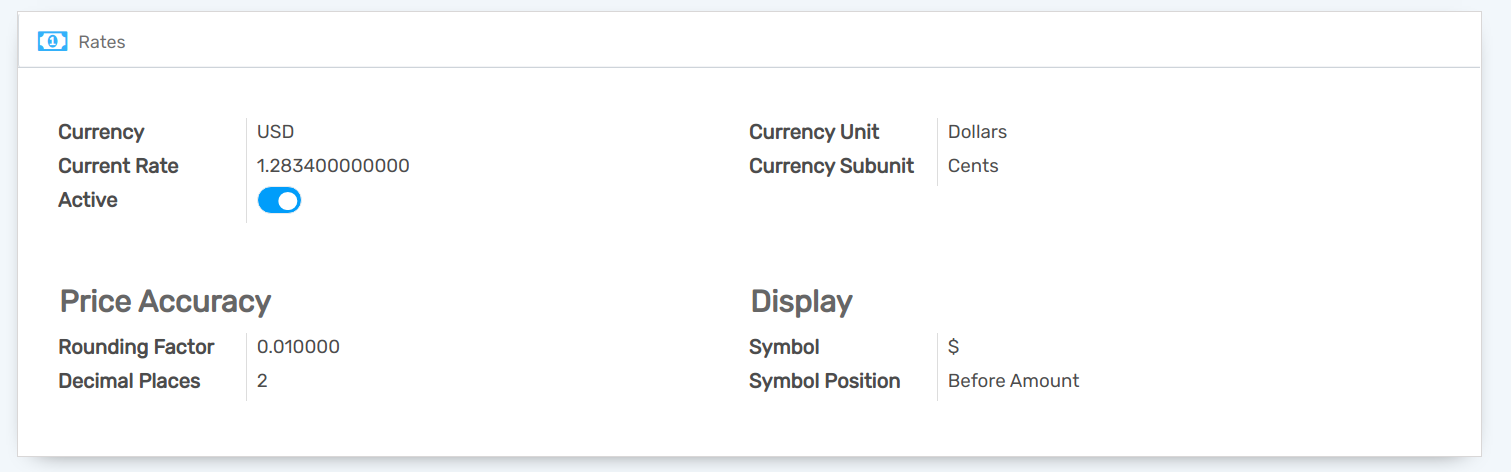Click the $ symbol field value
This screenshot has height=472, width=1511.
click(x=954, y=347)
